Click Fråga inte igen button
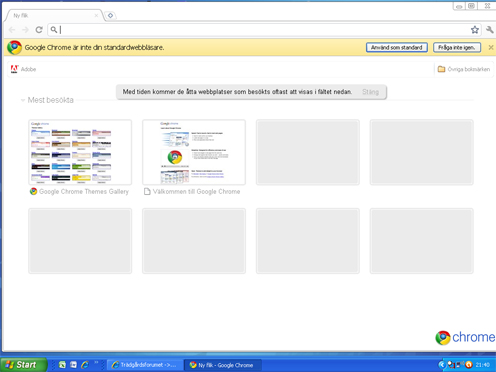 coord(457,47)
